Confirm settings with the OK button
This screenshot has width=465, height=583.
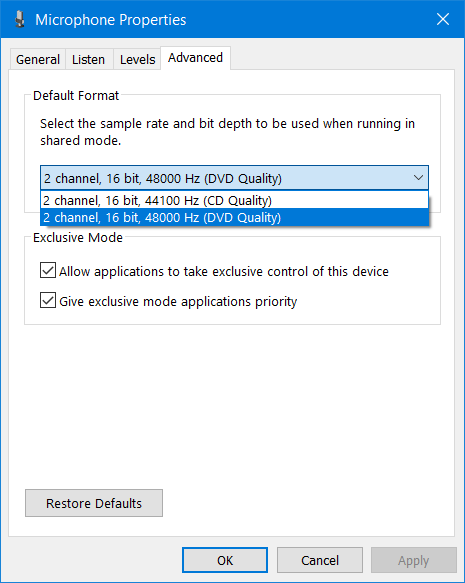click(x=225, y=560)
